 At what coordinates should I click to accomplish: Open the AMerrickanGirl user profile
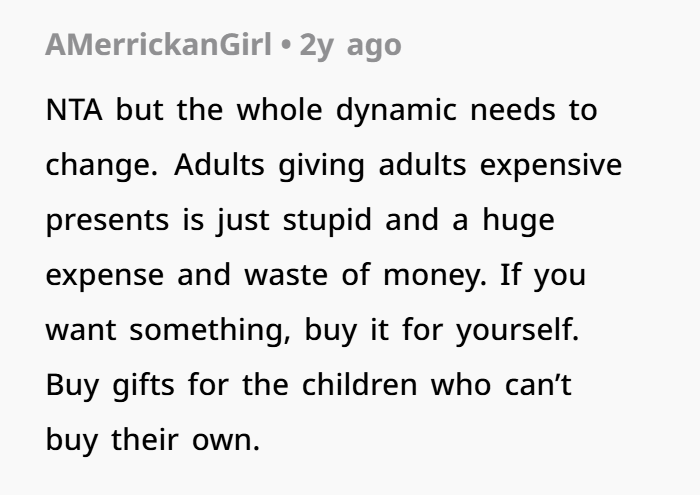(x=157, y=45)
